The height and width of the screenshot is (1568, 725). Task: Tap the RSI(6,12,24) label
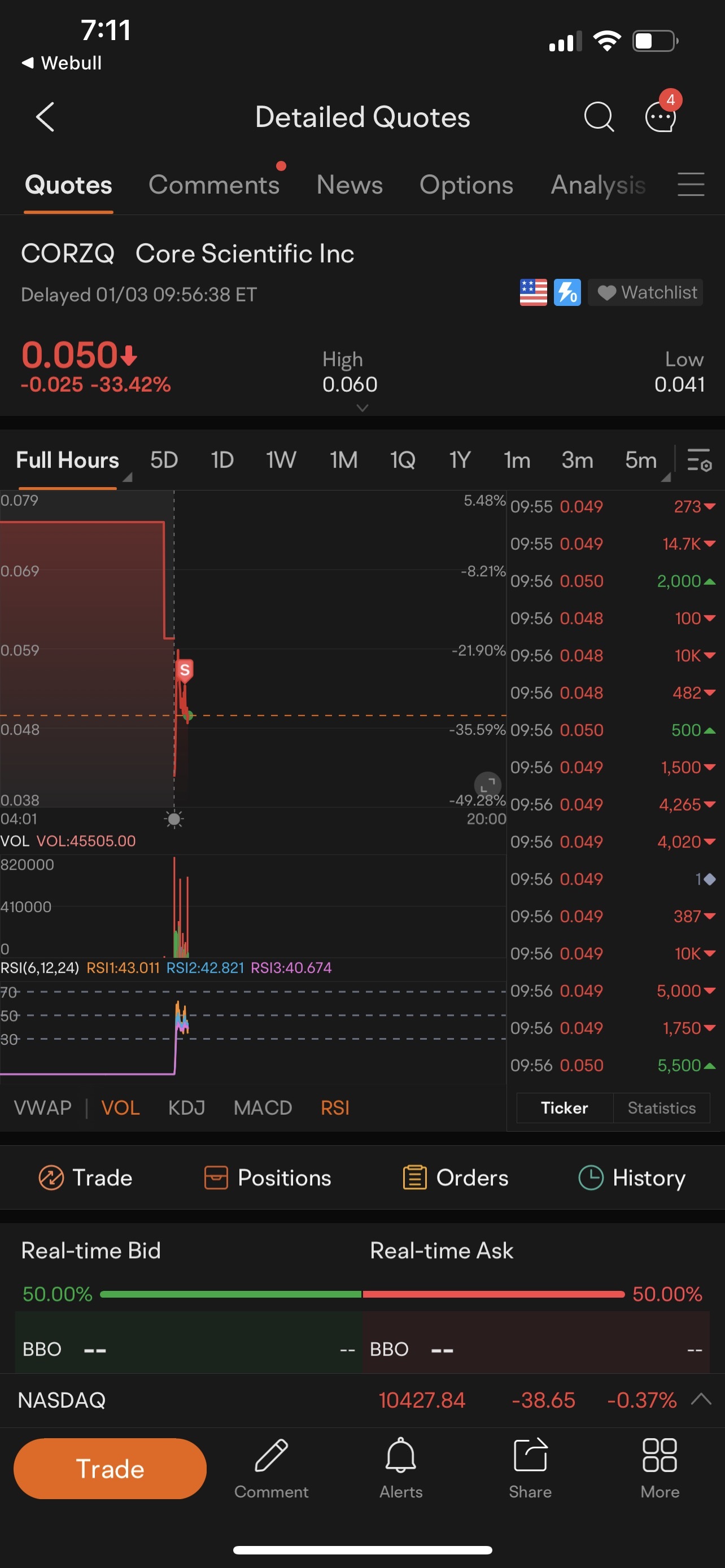[x=40, y=967]
